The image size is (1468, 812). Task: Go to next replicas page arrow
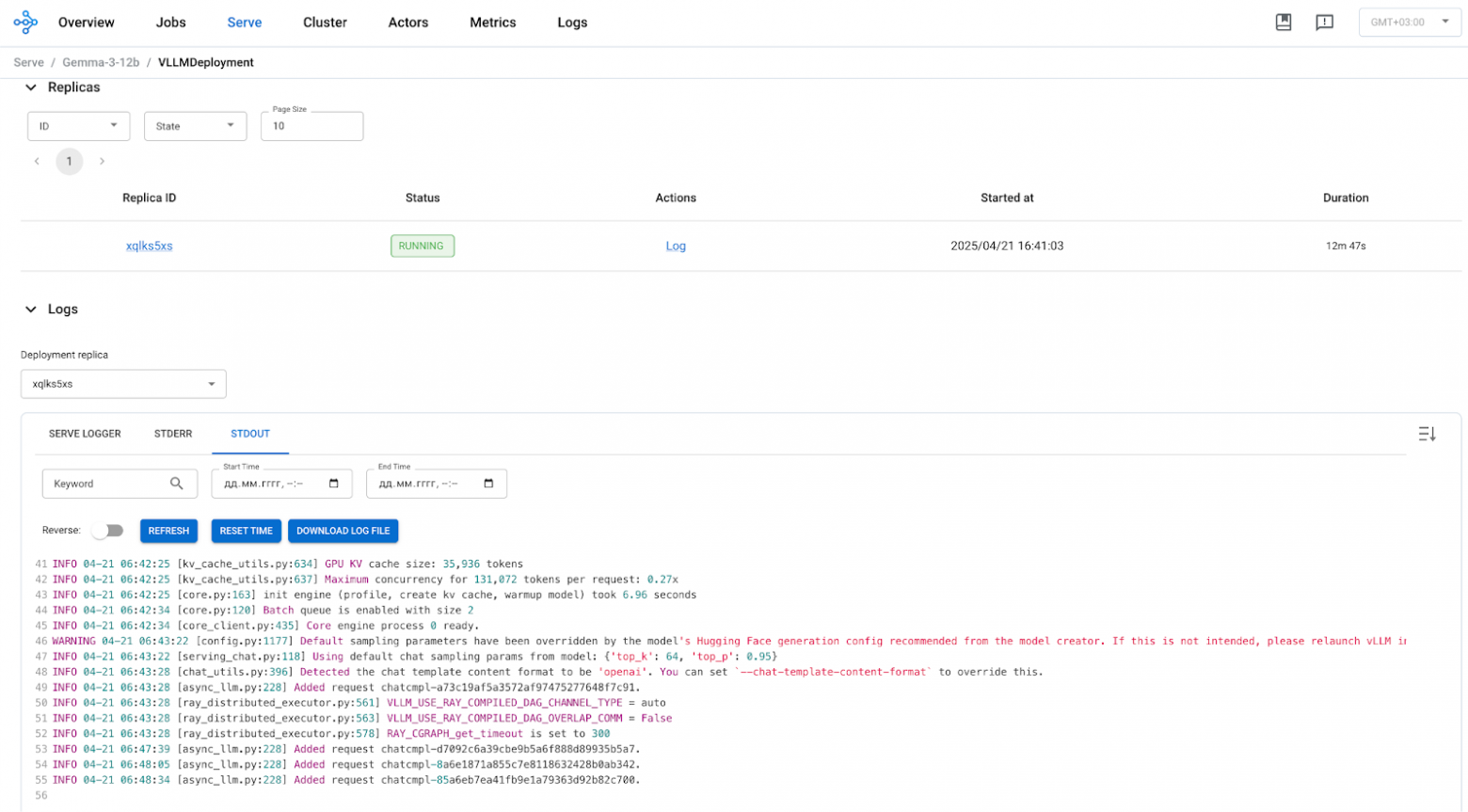tap(102, 162)
